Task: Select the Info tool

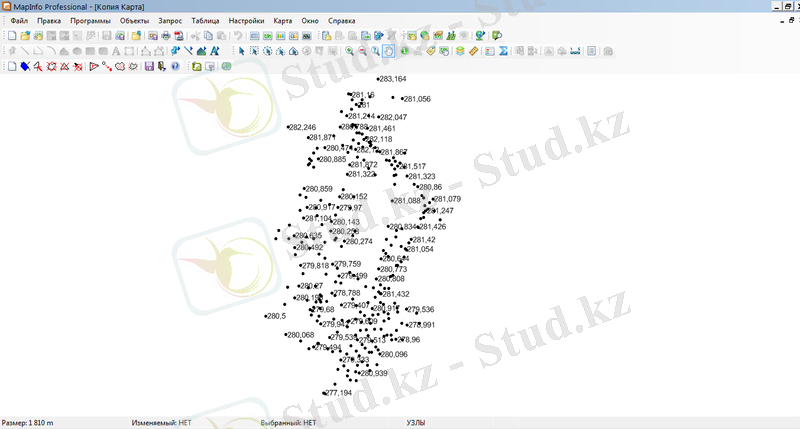Action: pos(405,51)
